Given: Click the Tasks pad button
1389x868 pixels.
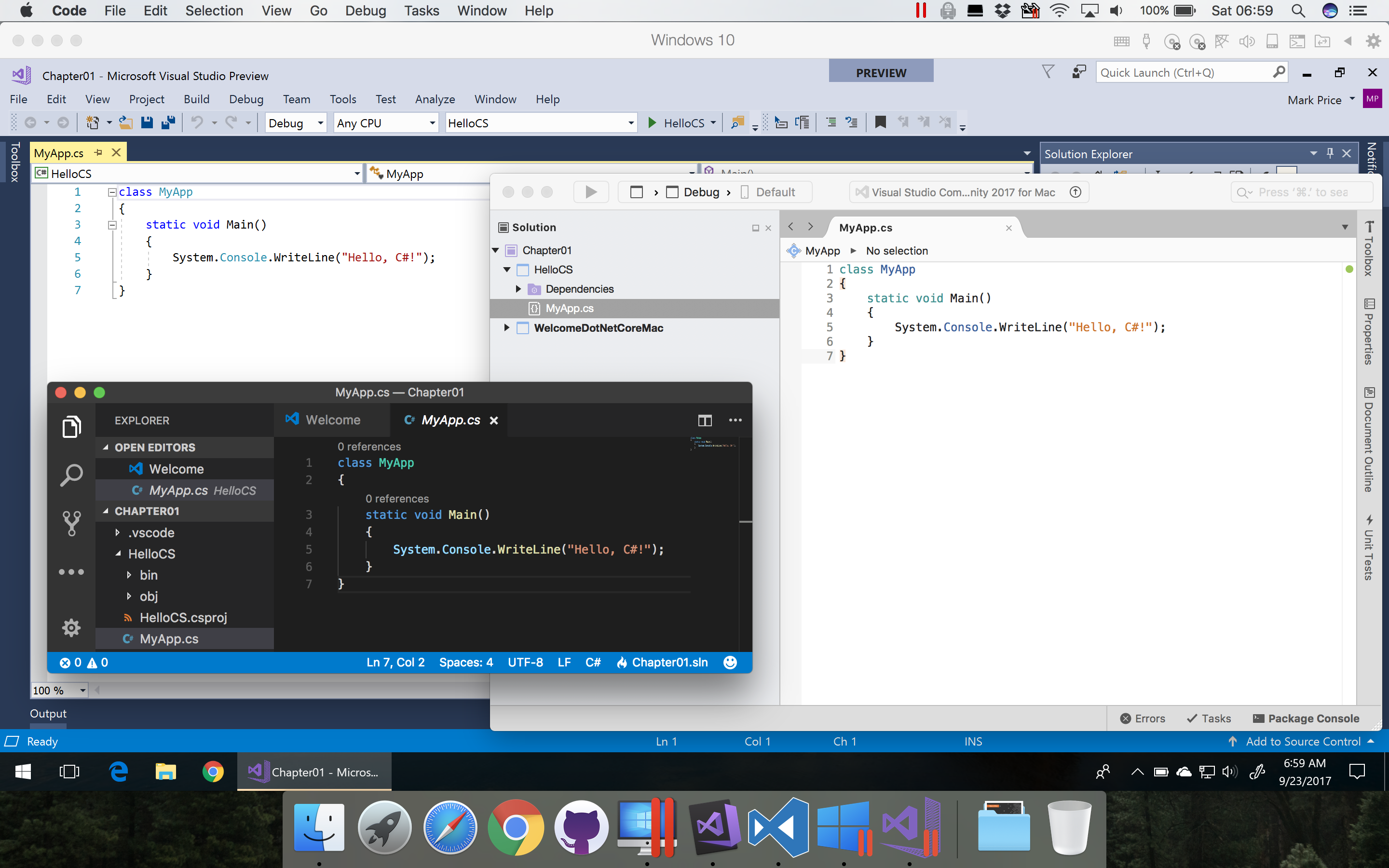Looking at the screenshot, I should click(1209, 718).
